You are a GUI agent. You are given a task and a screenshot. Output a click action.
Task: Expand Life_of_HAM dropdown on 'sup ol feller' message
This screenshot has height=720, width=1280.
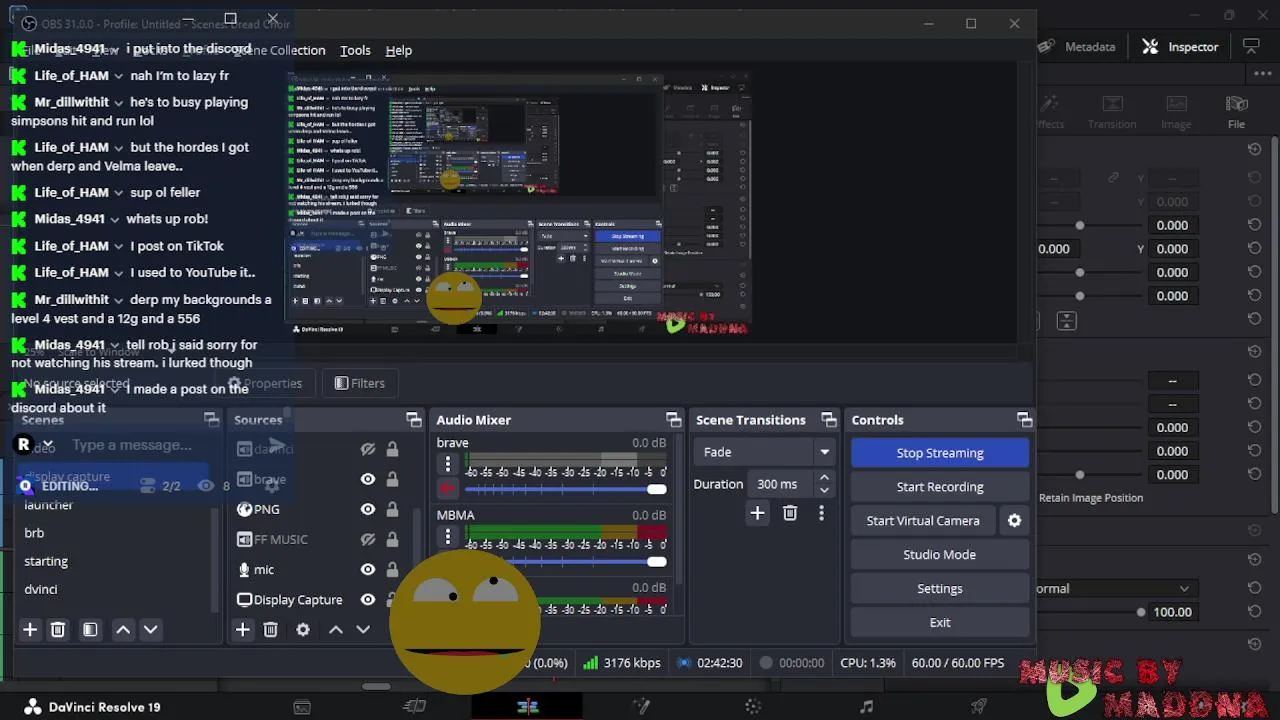coord(118,193)
